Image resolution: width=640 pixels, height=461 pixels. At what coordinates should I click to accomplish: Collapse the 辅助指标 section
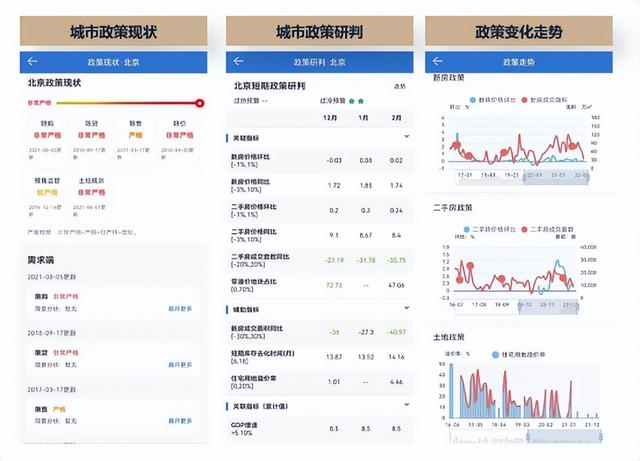point(406,308)
